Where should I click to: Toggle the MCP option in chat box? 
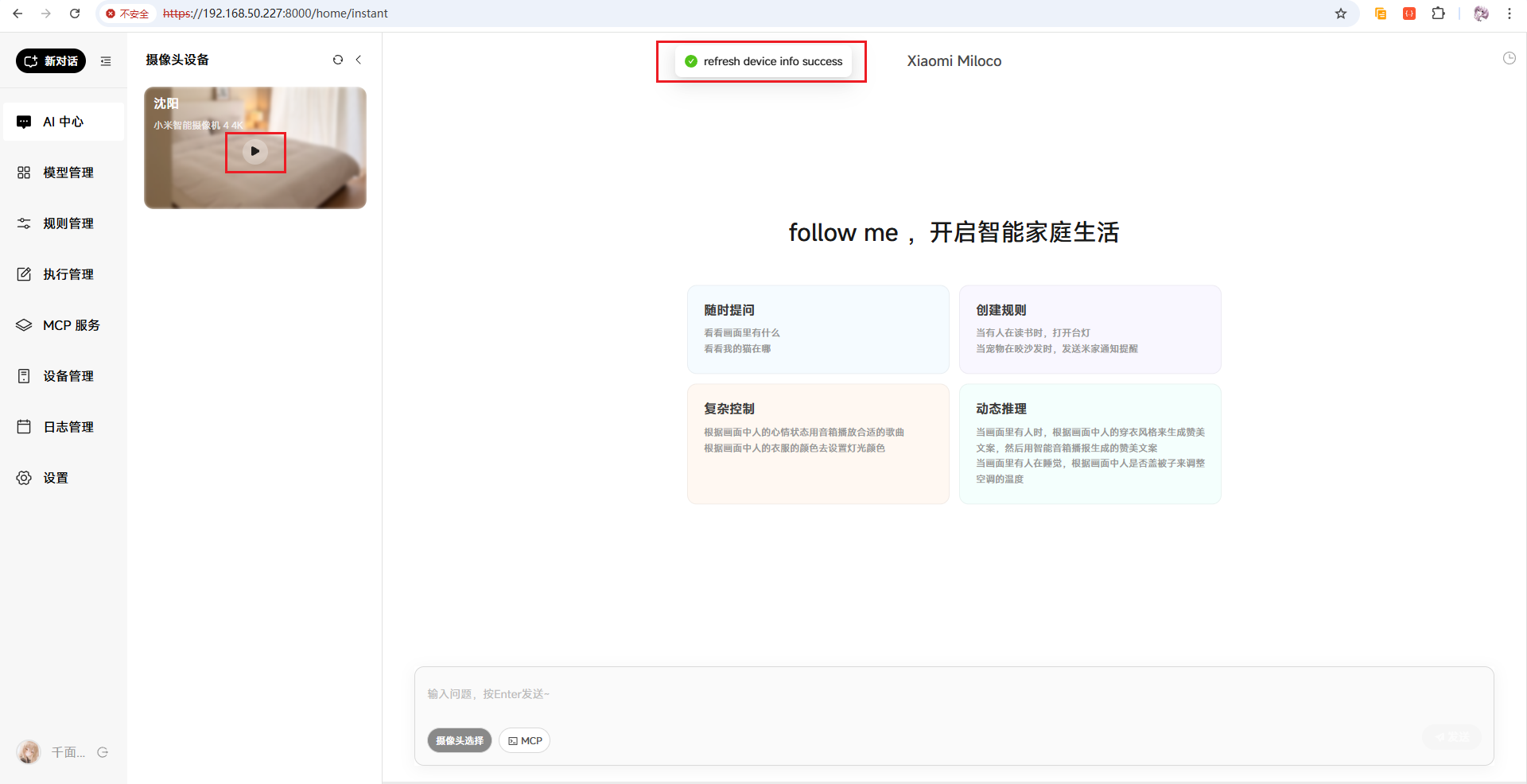(x=525, y=740)
